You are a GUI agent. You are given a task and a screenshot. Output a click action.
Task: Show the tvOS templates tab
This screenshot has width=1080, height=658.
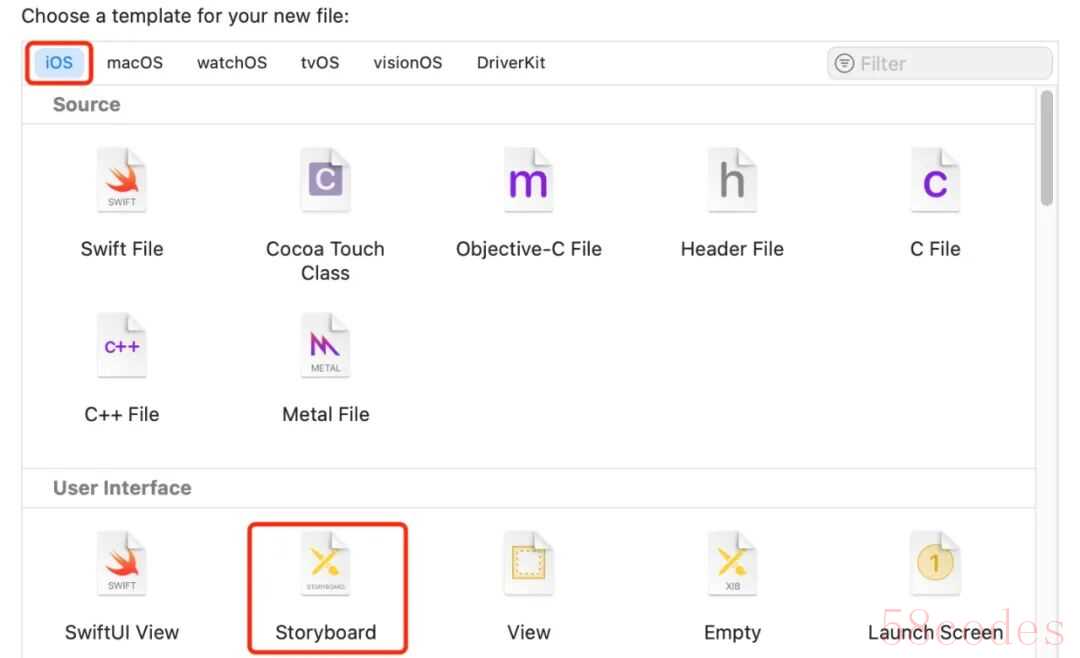320,63
